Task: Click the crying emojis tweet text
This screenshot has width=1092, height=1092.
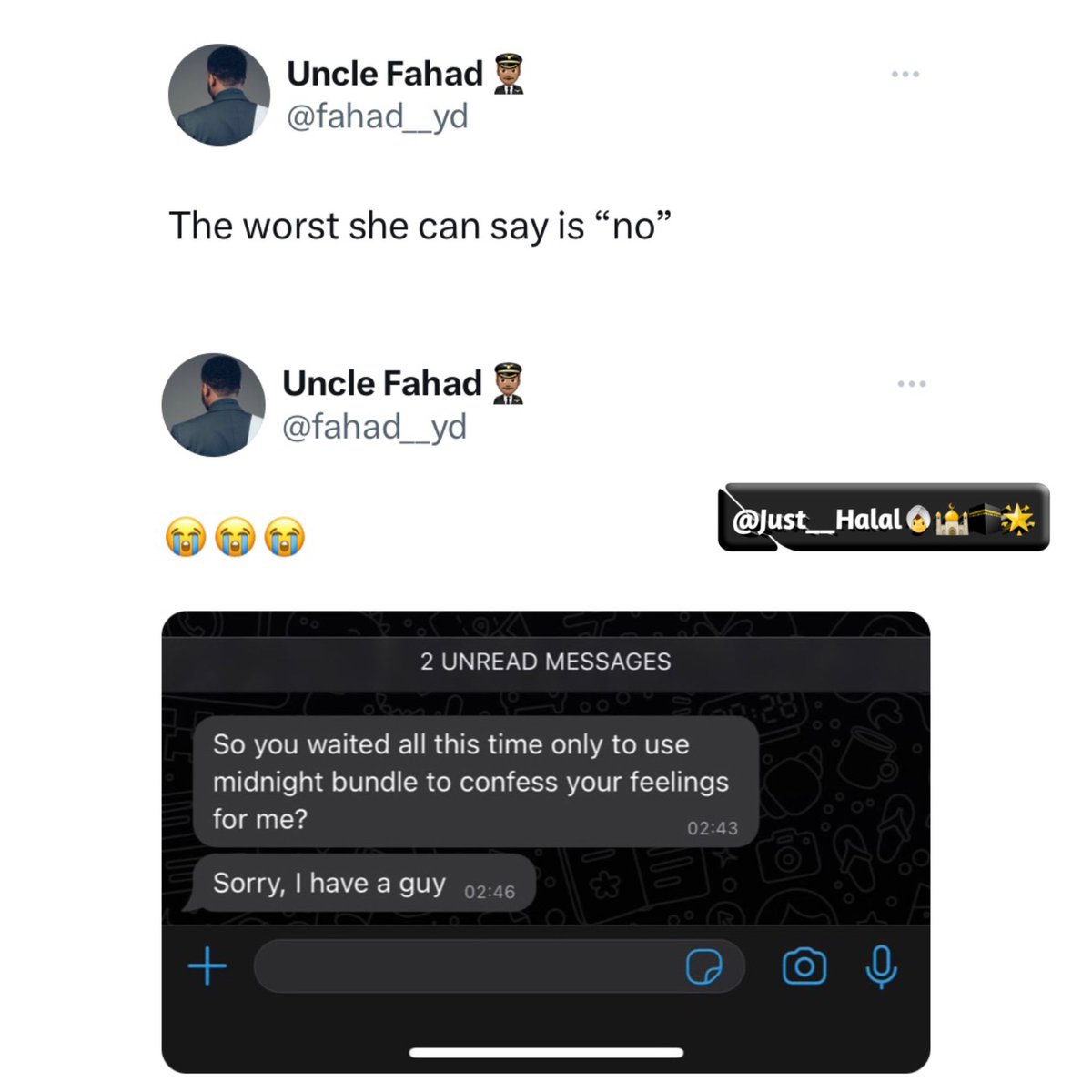Action: [x=235, y=537]
